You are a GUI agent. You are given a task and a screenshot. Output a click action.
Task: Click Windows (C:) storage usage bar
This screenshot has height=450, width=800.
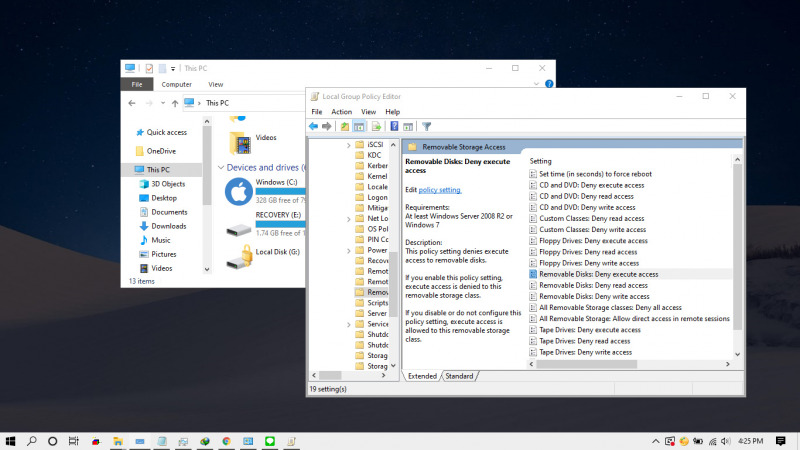(x=281, y=191)
